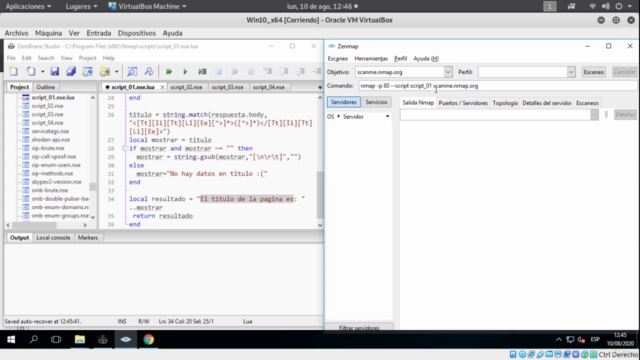The image size is (640, 360).
Task: Open the Puertos / Servidores tab in Zenmap
Action: (463, 103)
